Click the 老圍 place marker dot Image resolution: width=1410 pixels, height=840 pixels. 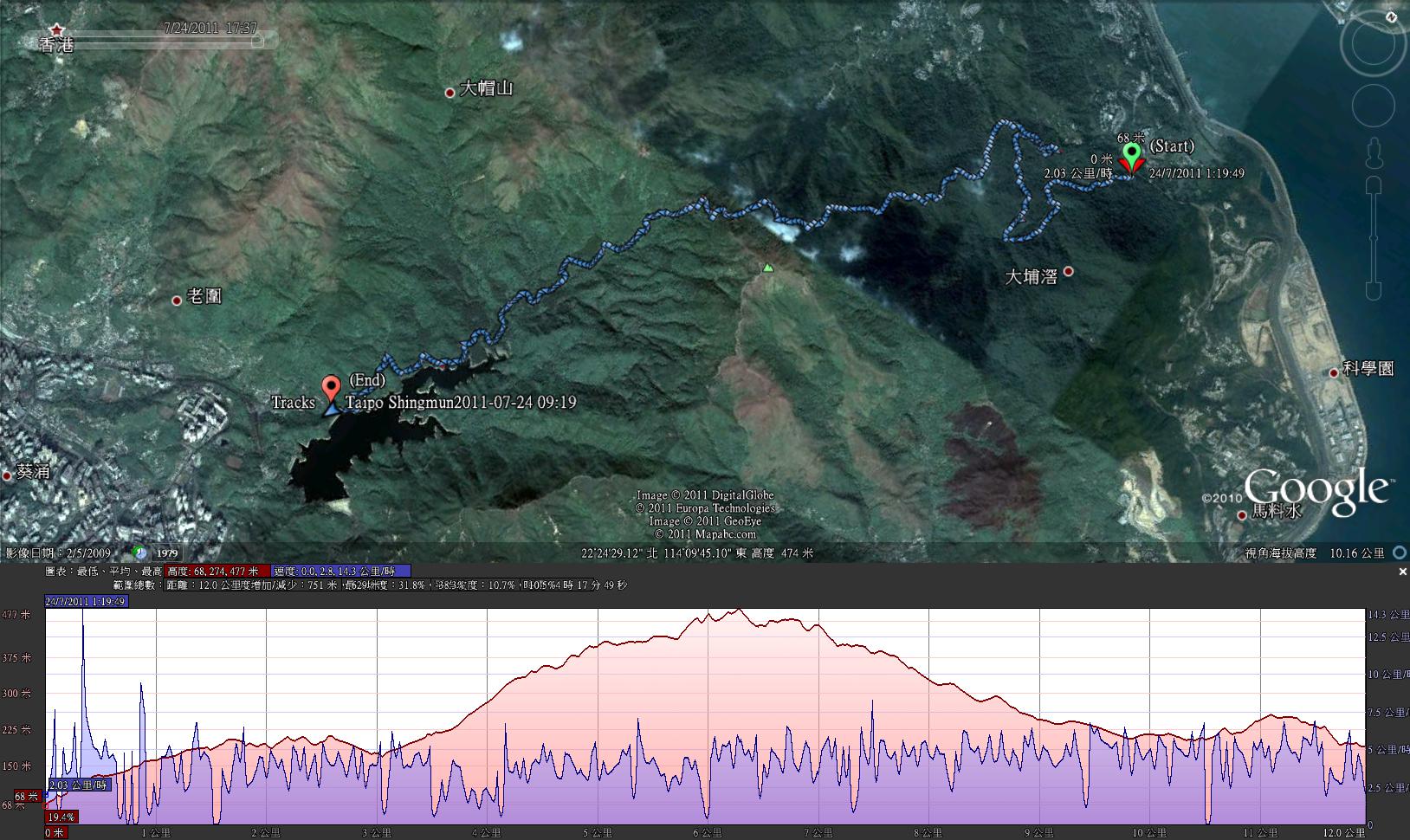pyautogui.click(x=177, y=300)
